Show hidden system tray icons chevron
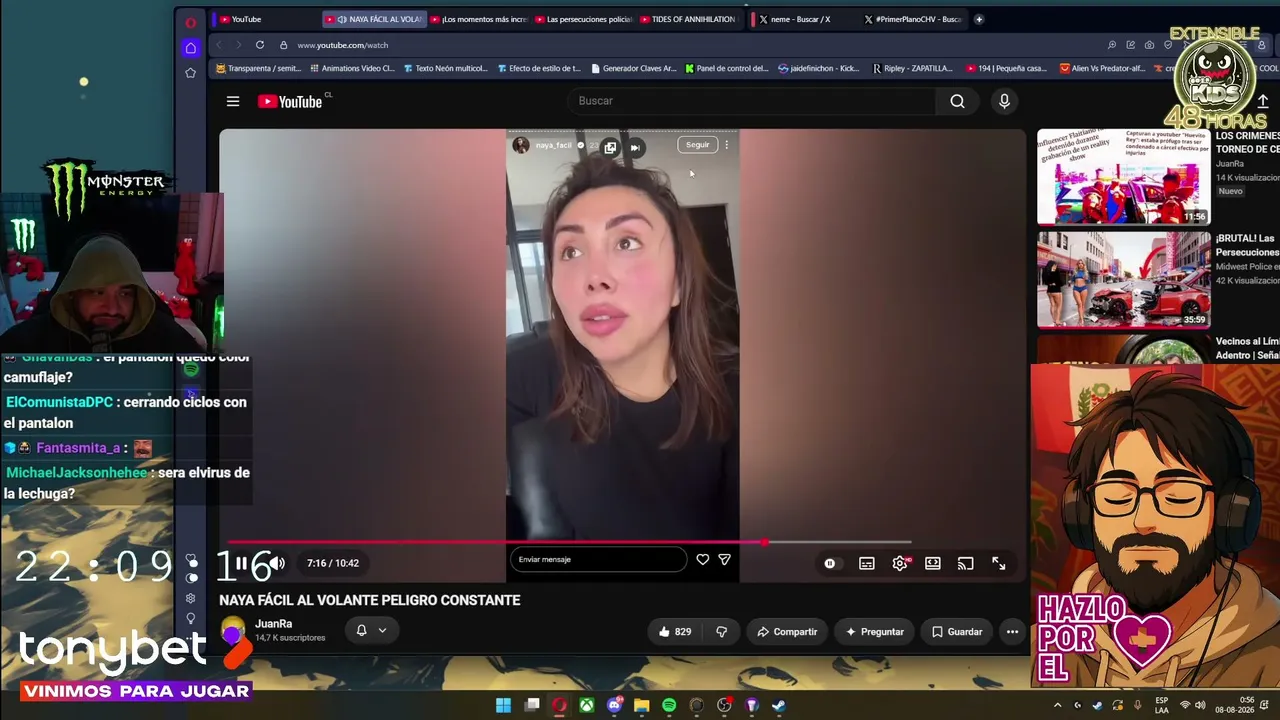Screen dimensions: 1280x720 [x=1058, y=705]
